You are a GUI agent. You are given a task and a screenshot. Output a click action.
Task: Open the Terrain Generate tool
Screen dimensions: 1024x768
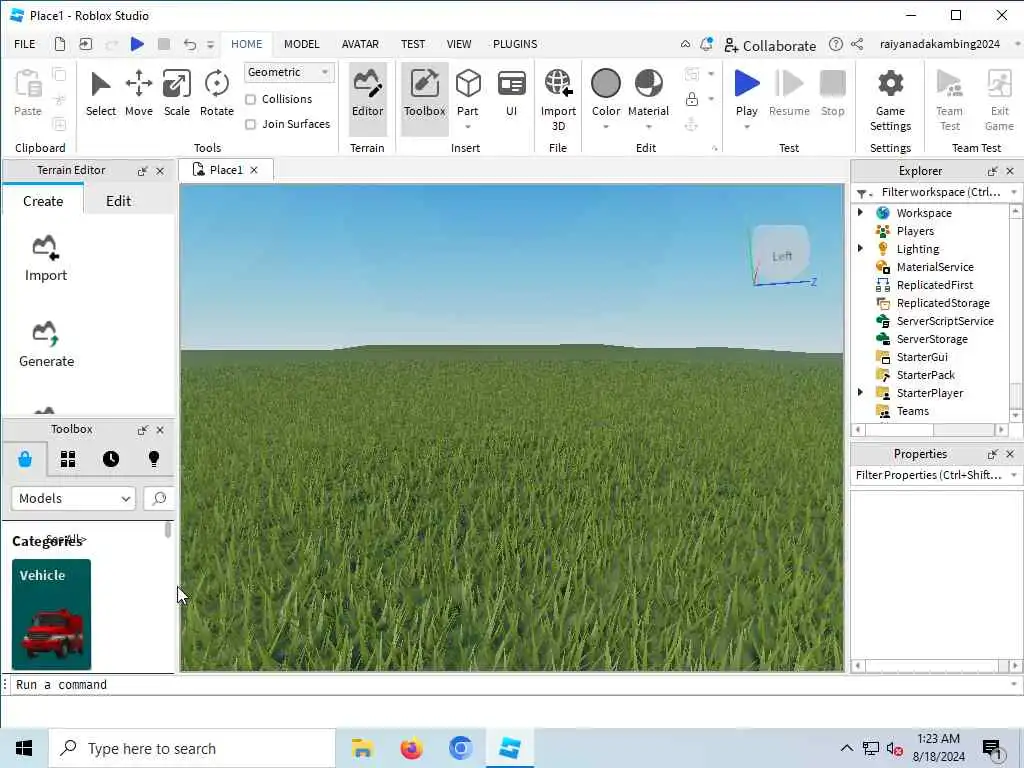(46, 344)
